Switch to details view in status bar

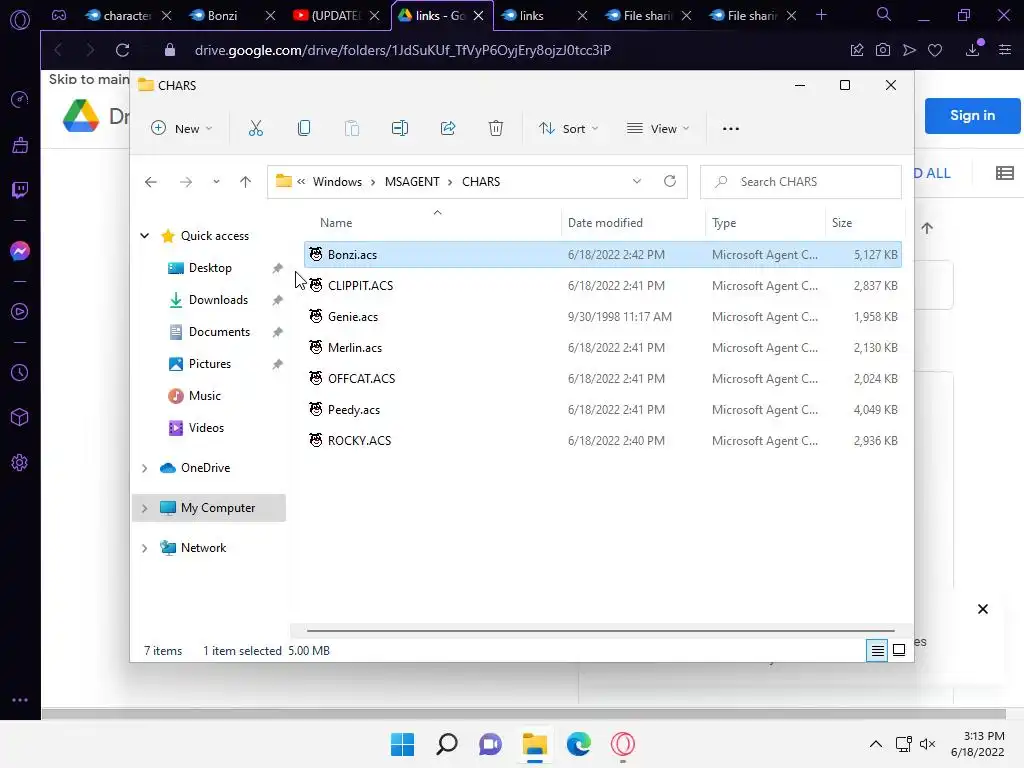877,650
